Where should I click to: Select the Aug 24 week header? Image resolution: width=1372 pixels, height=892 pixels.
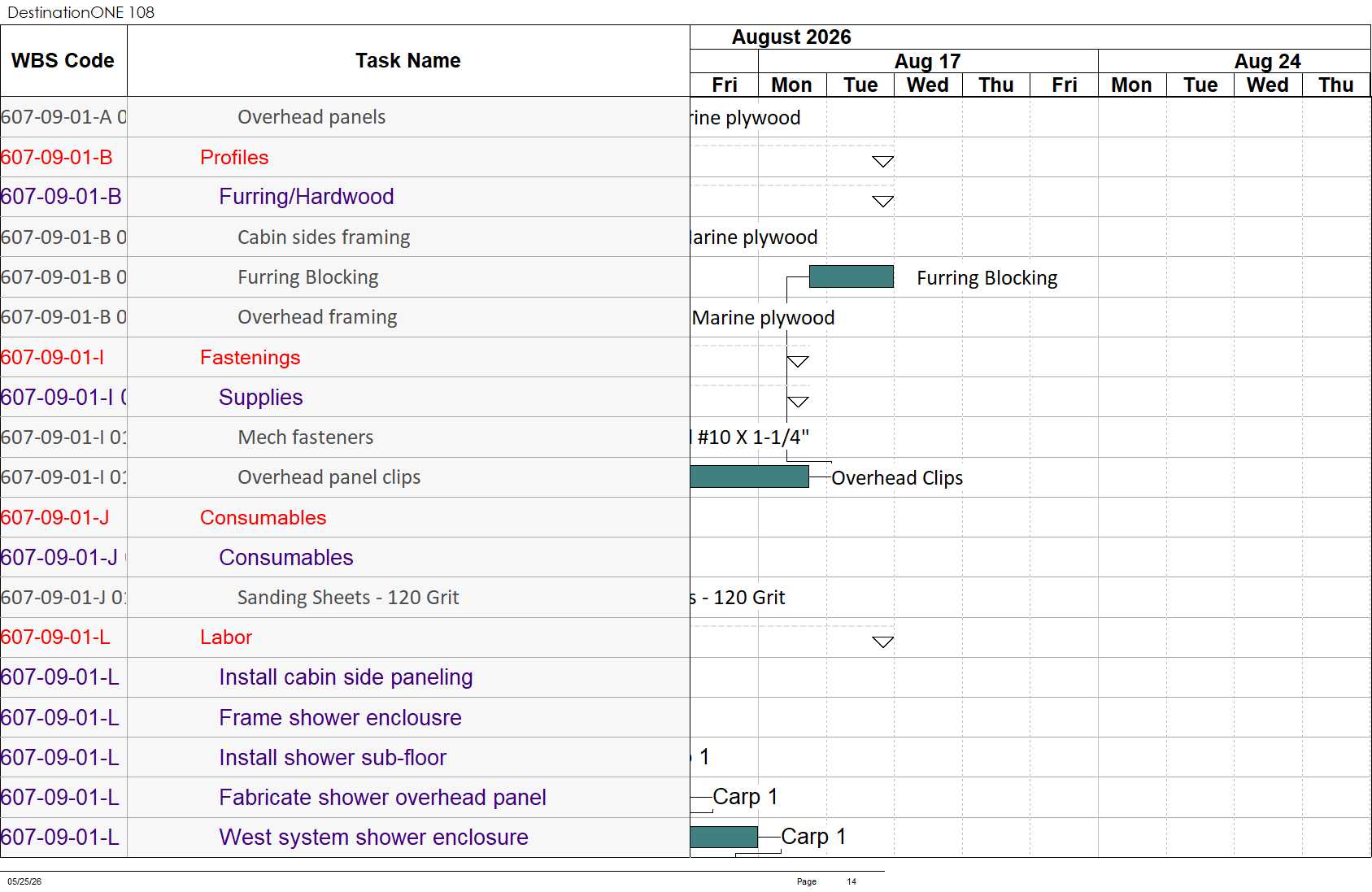point(1267,61)
